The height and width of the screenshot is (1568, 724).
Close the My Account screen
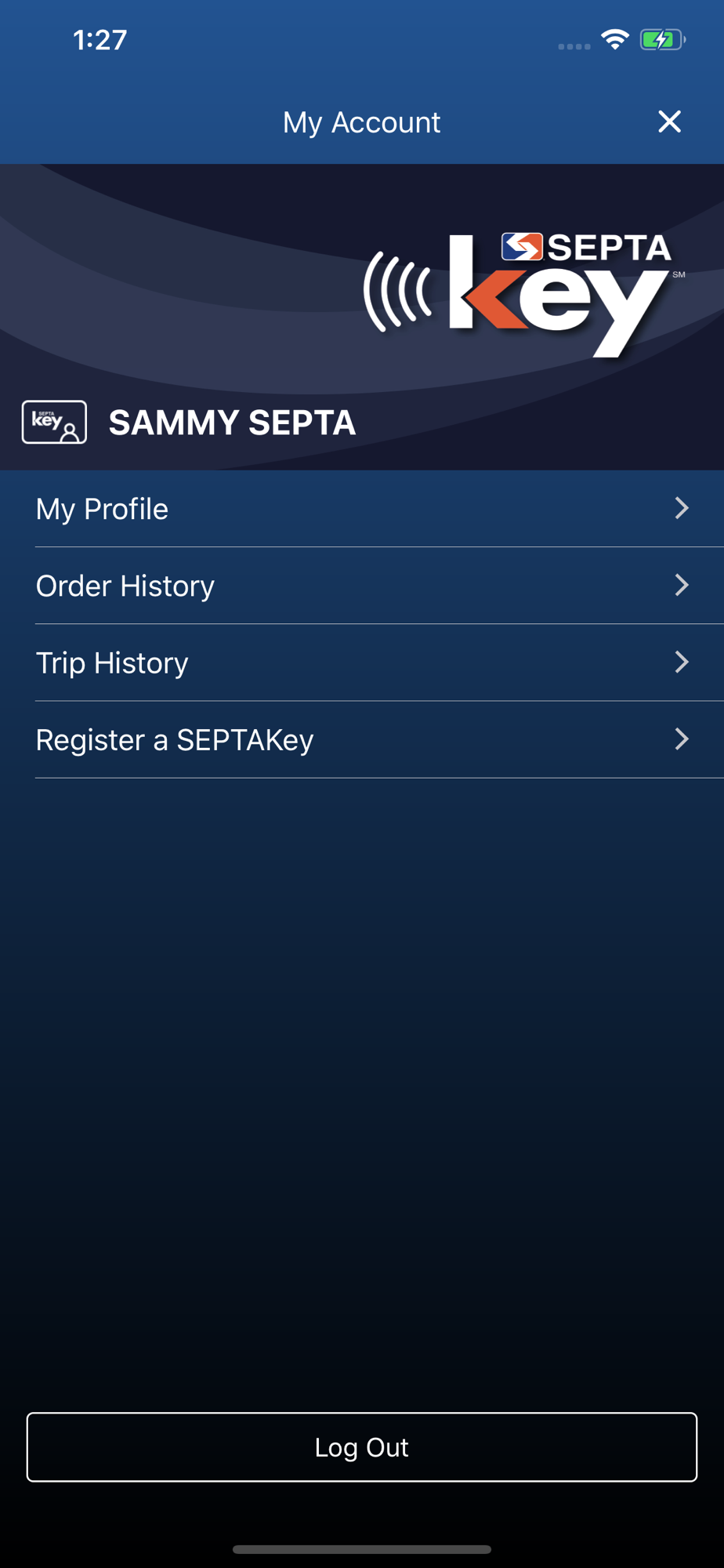coord(669,122)
